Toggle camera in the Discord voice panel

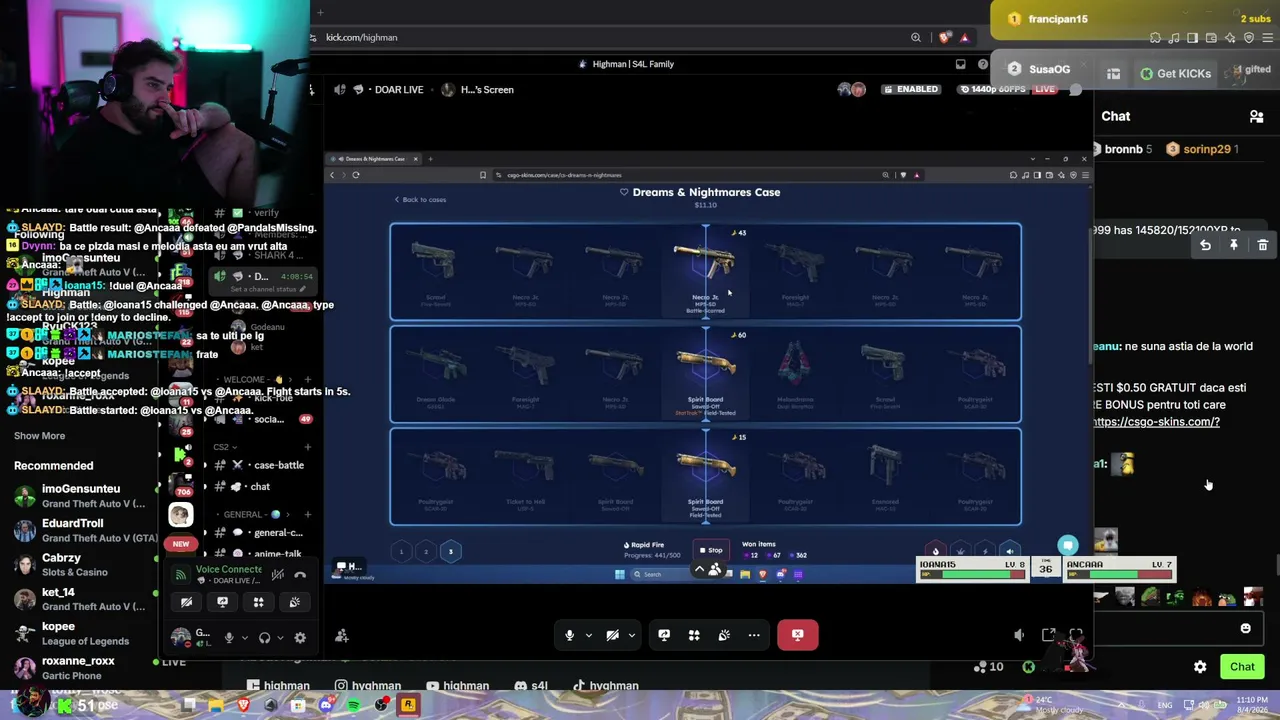point(186,602)
